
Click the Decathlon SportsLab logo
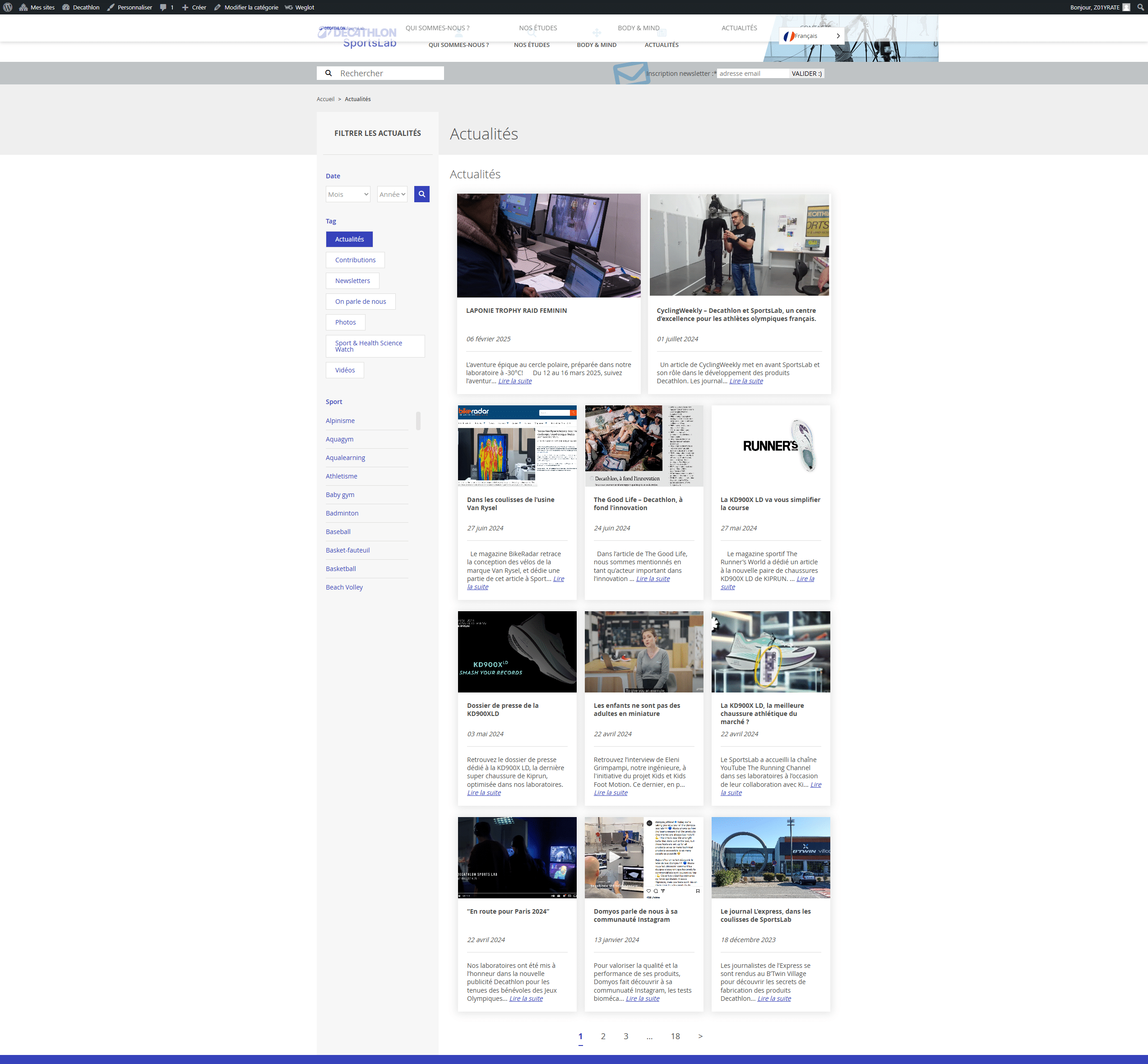357,37
